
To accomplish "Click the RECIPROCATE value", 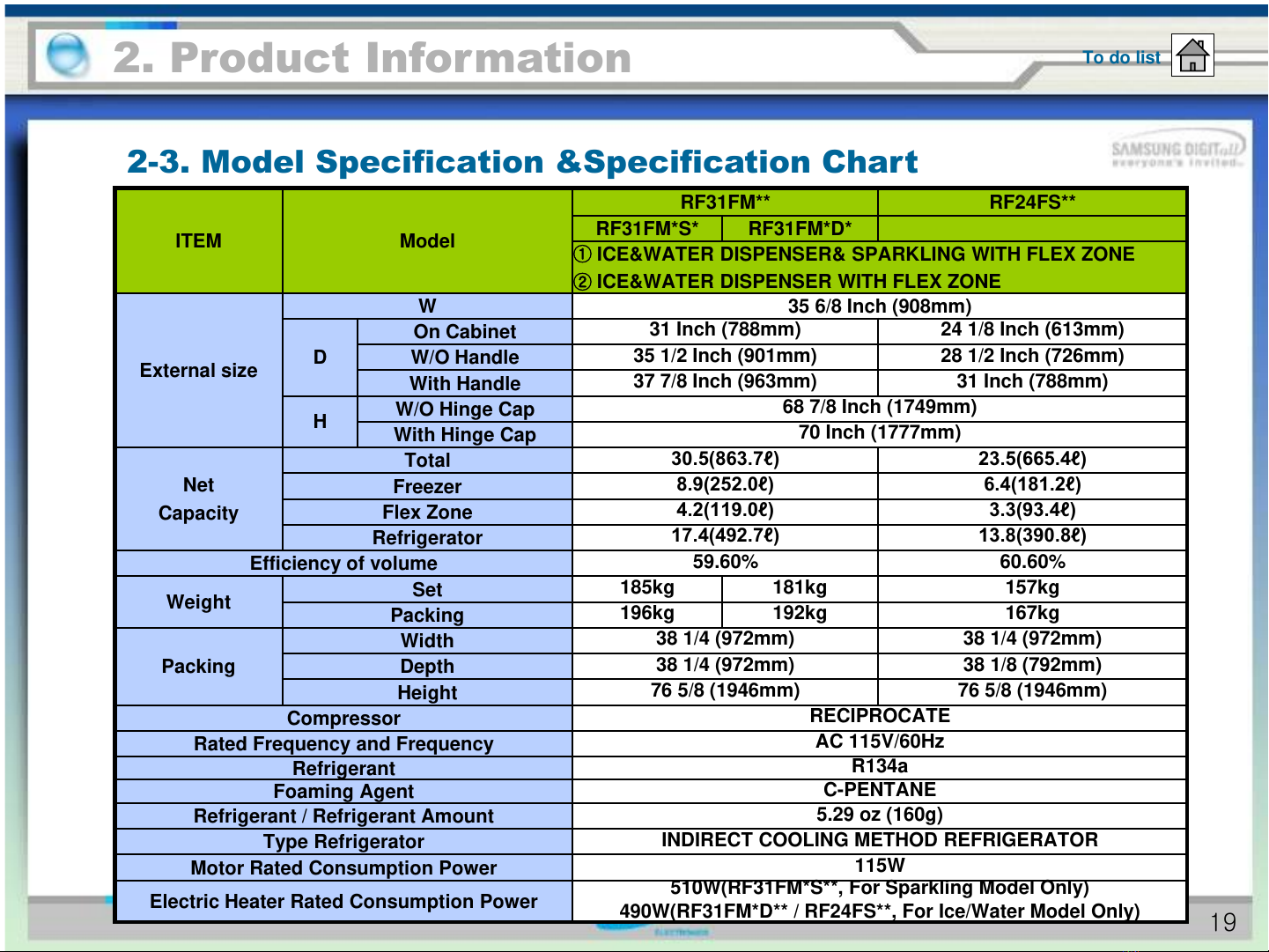I will tap(880, 716).
